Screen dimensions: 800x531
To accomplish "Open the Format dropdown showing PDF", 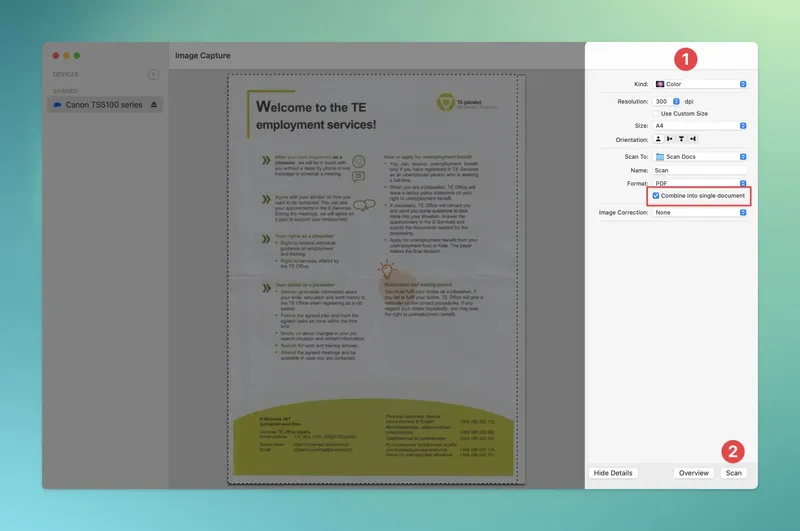I will click(x=700, y=184).
